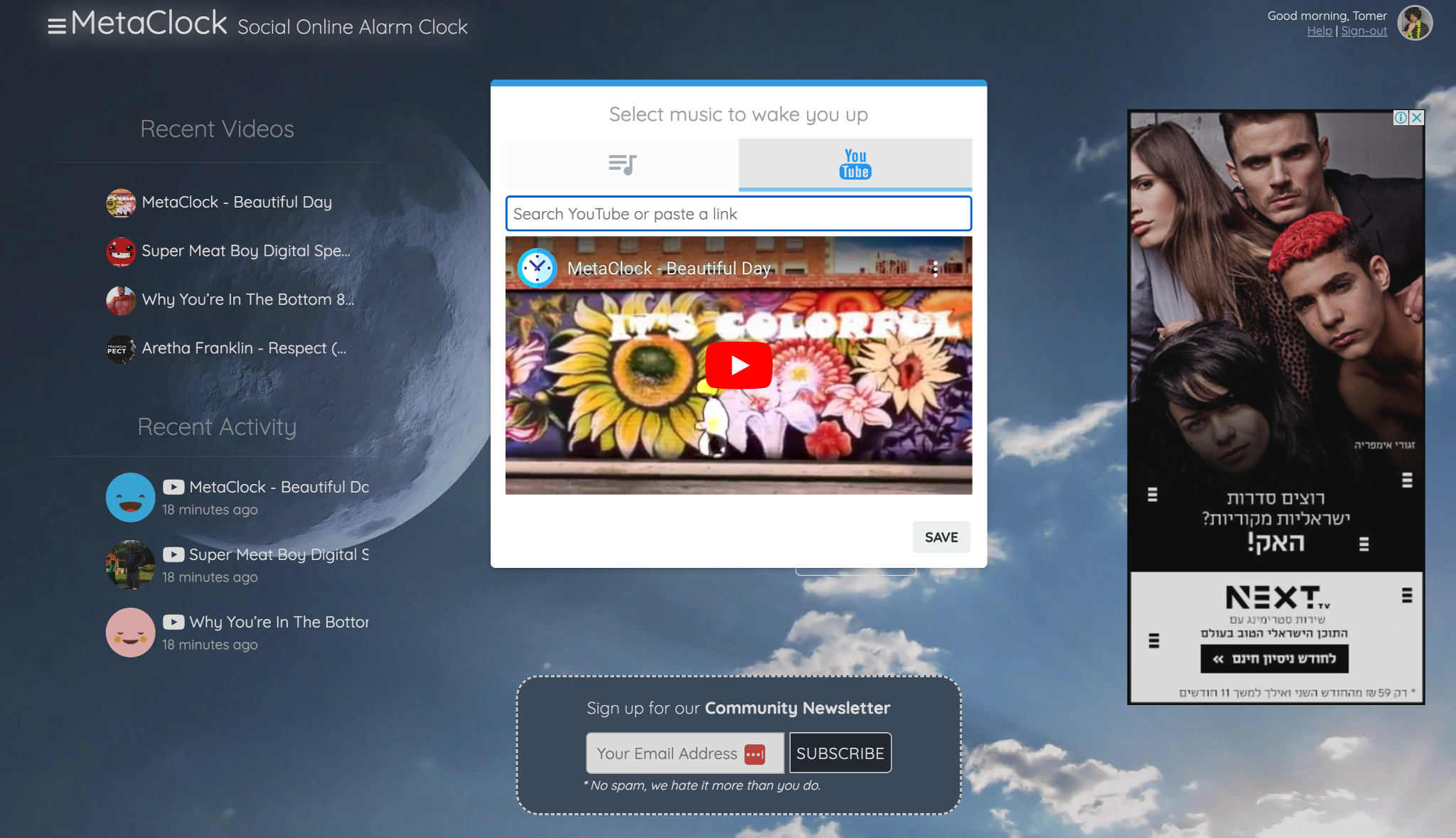Click the blue smiley avatar in Recent Activity

[x=130, y=498]
